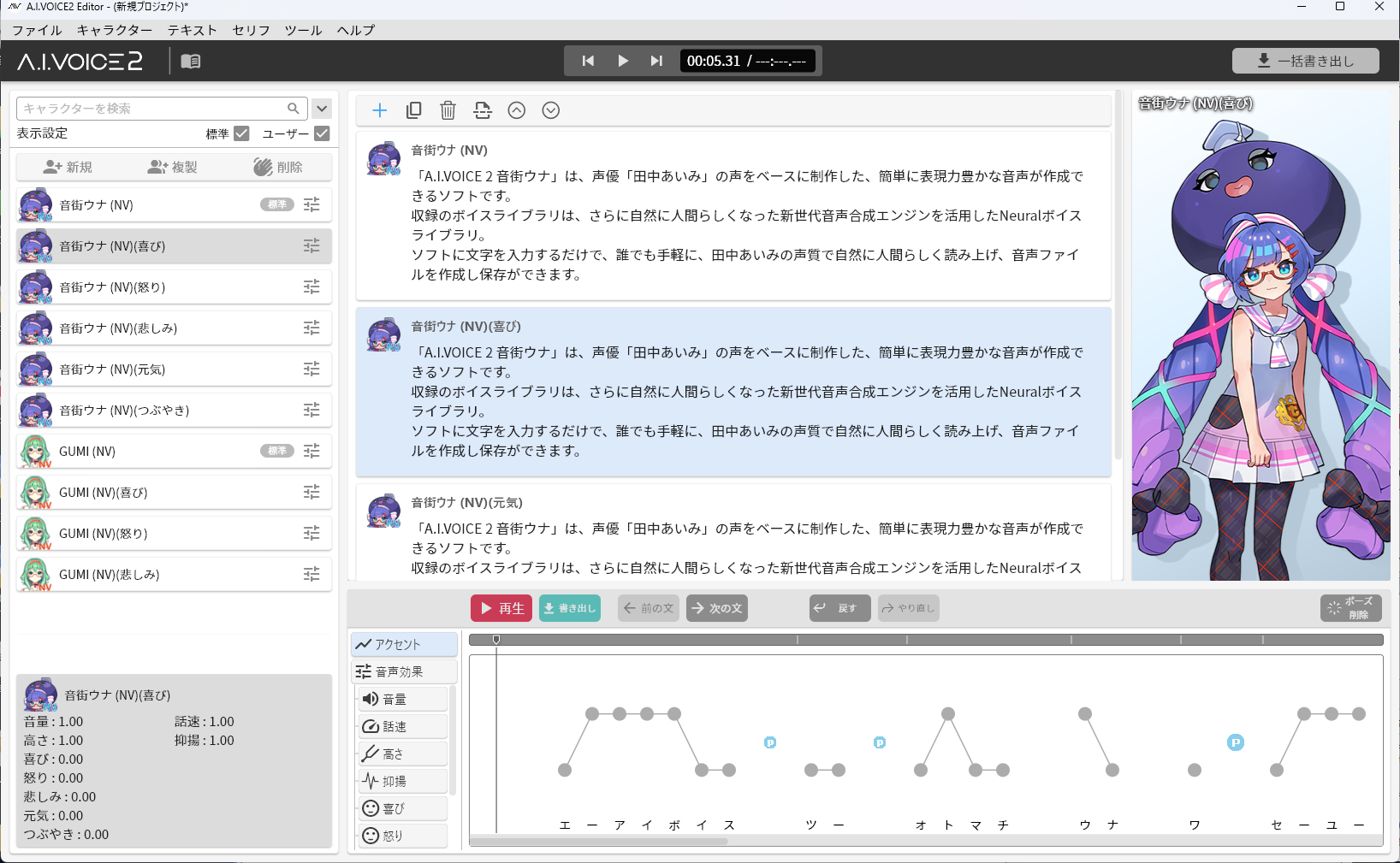Open the 音声効果 tab
Image resolution: width=1400 pixels, height=863 pixels.
405,671
